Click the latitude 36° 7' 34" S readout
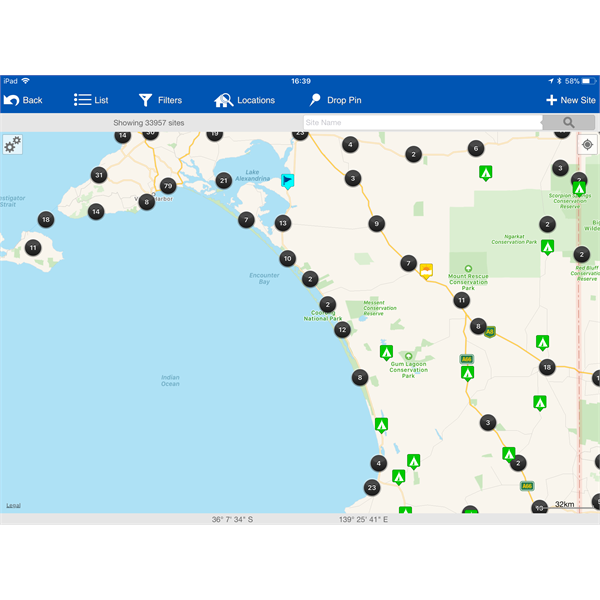Image resolution: width=600 pixels, height=600 pixels. 232,519
